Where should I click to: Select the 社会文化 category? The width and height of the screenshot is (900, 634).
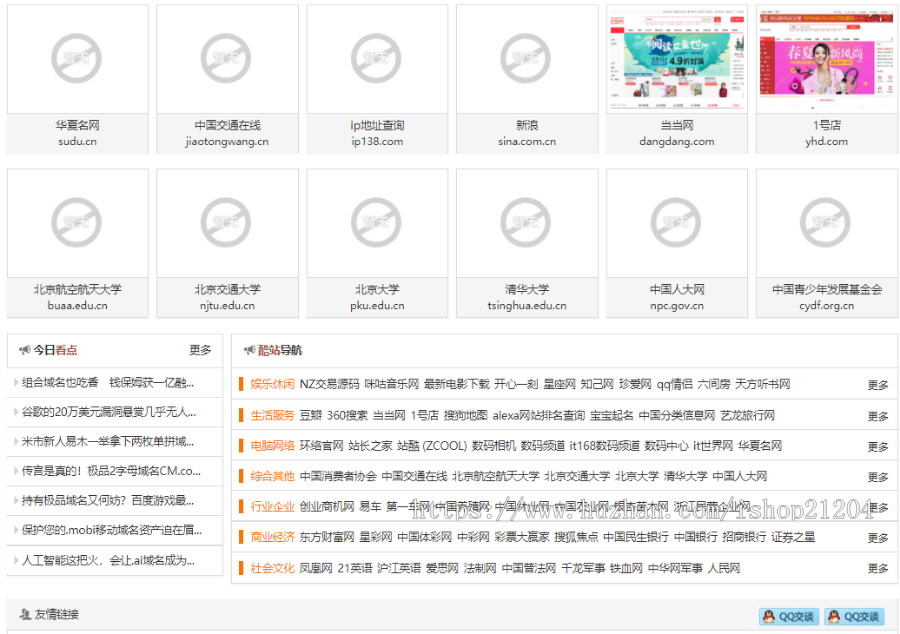click(272, 568)
